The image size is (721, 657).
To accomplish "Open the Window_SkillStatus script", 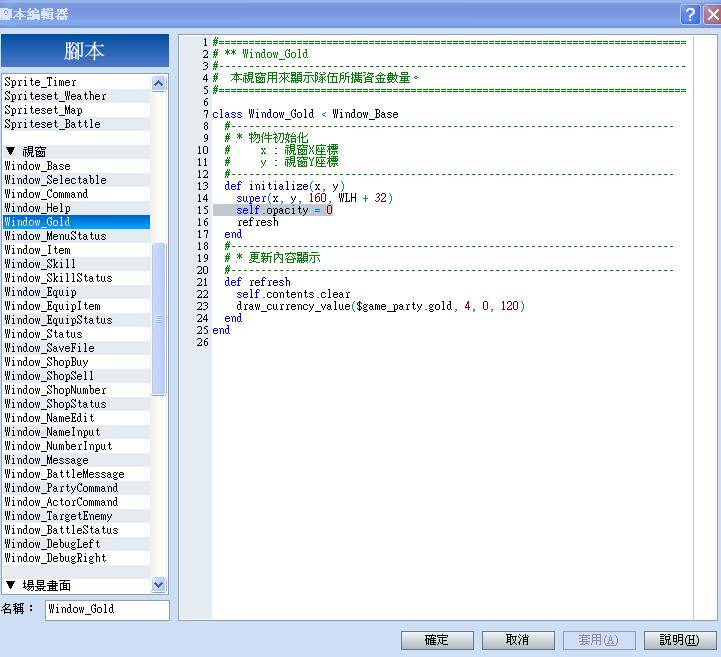I will (76, 278).
